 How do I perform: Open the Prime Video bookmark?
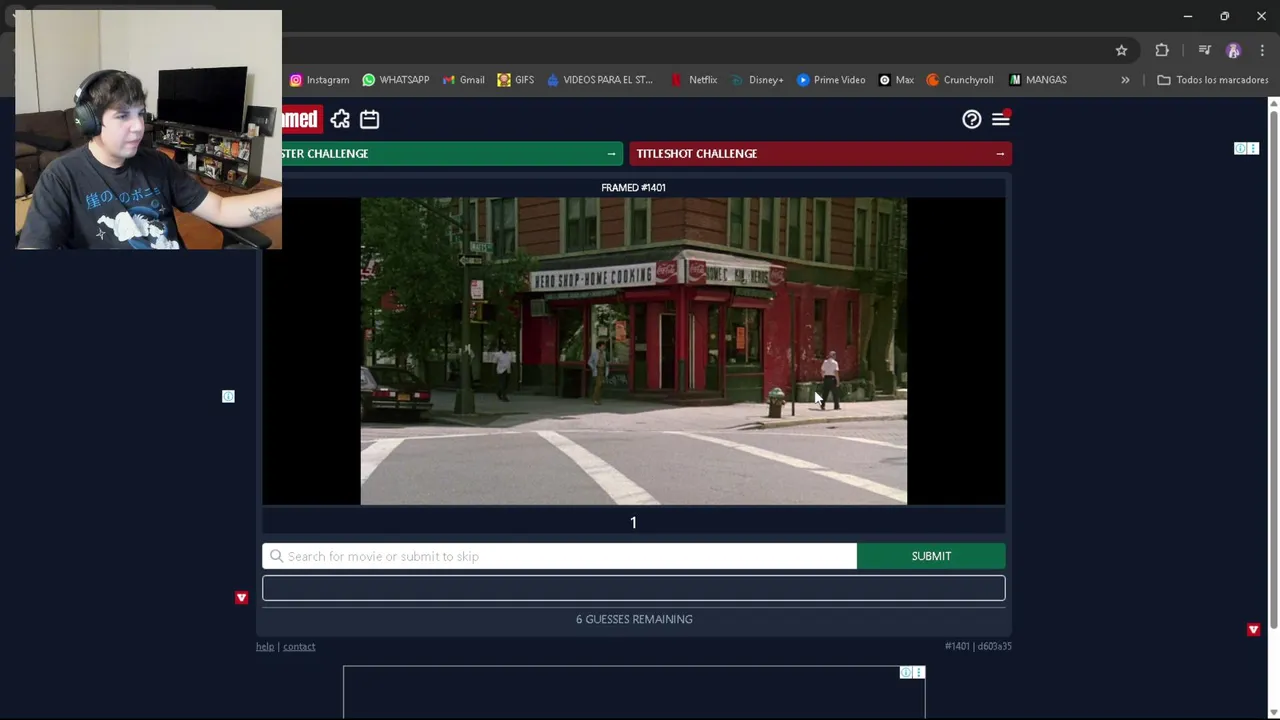(831, 80)
